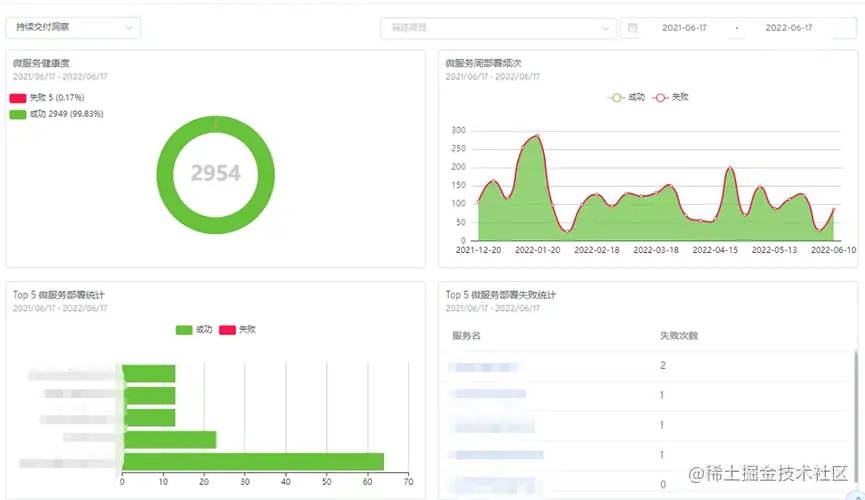865x500 pixels.
Task: Select the start date field 2021-06-17
Action: pyautogui.click(x=684, y=28)
